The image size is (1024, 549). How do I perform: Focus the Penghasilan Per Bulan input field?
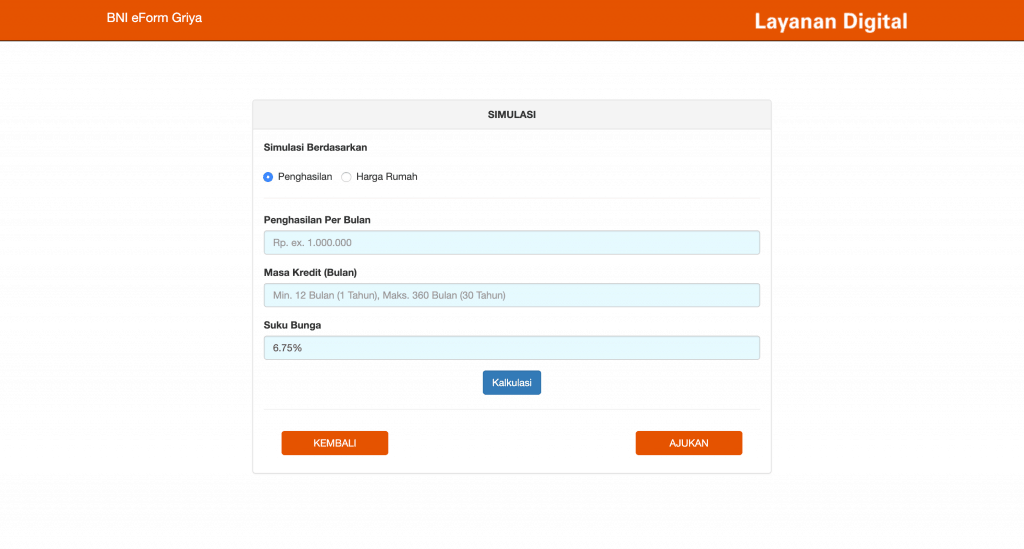click(x=511, y=243)
